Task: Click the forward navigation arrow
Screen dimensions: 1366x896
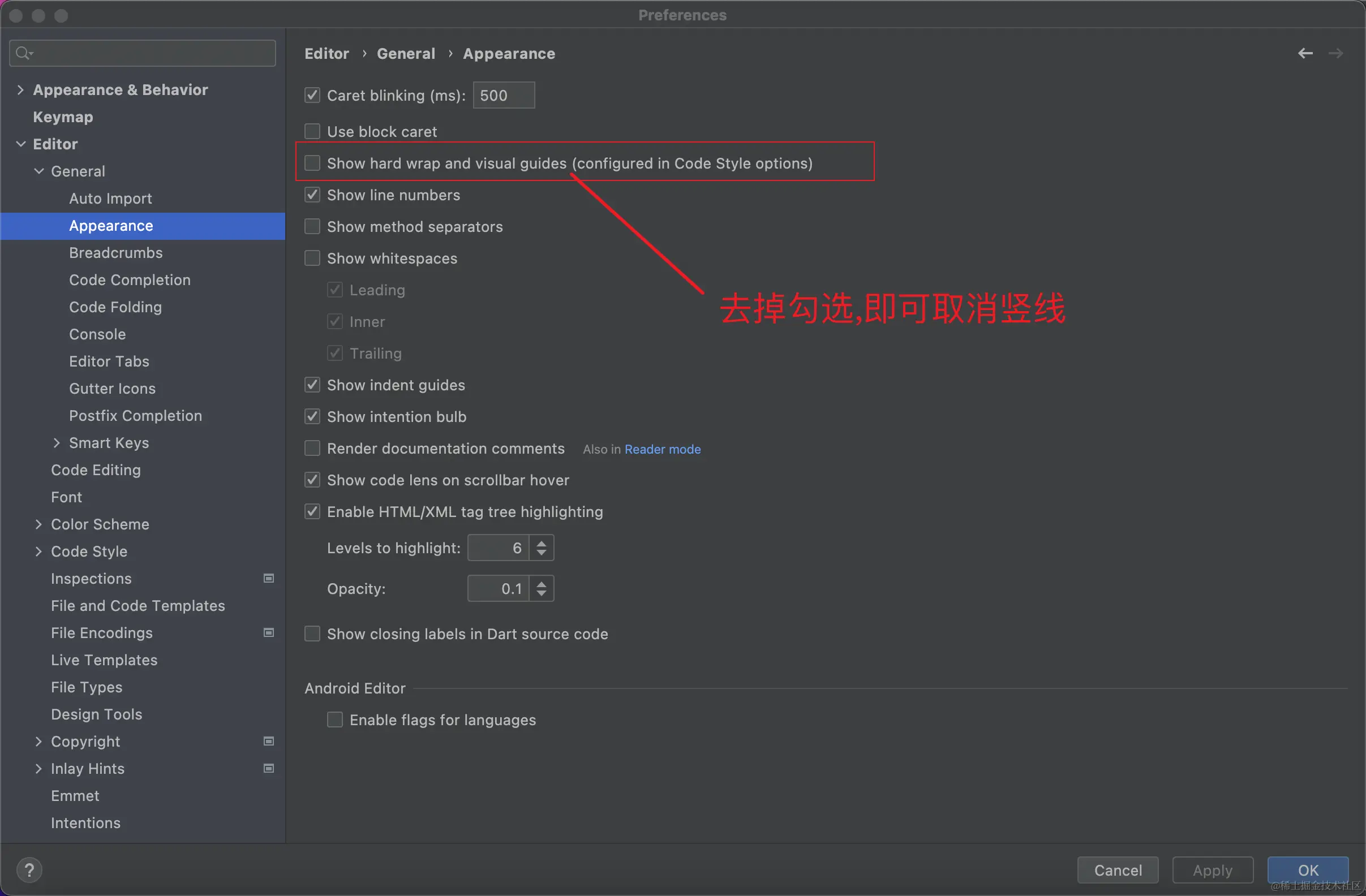Action: click(1335, 53)
